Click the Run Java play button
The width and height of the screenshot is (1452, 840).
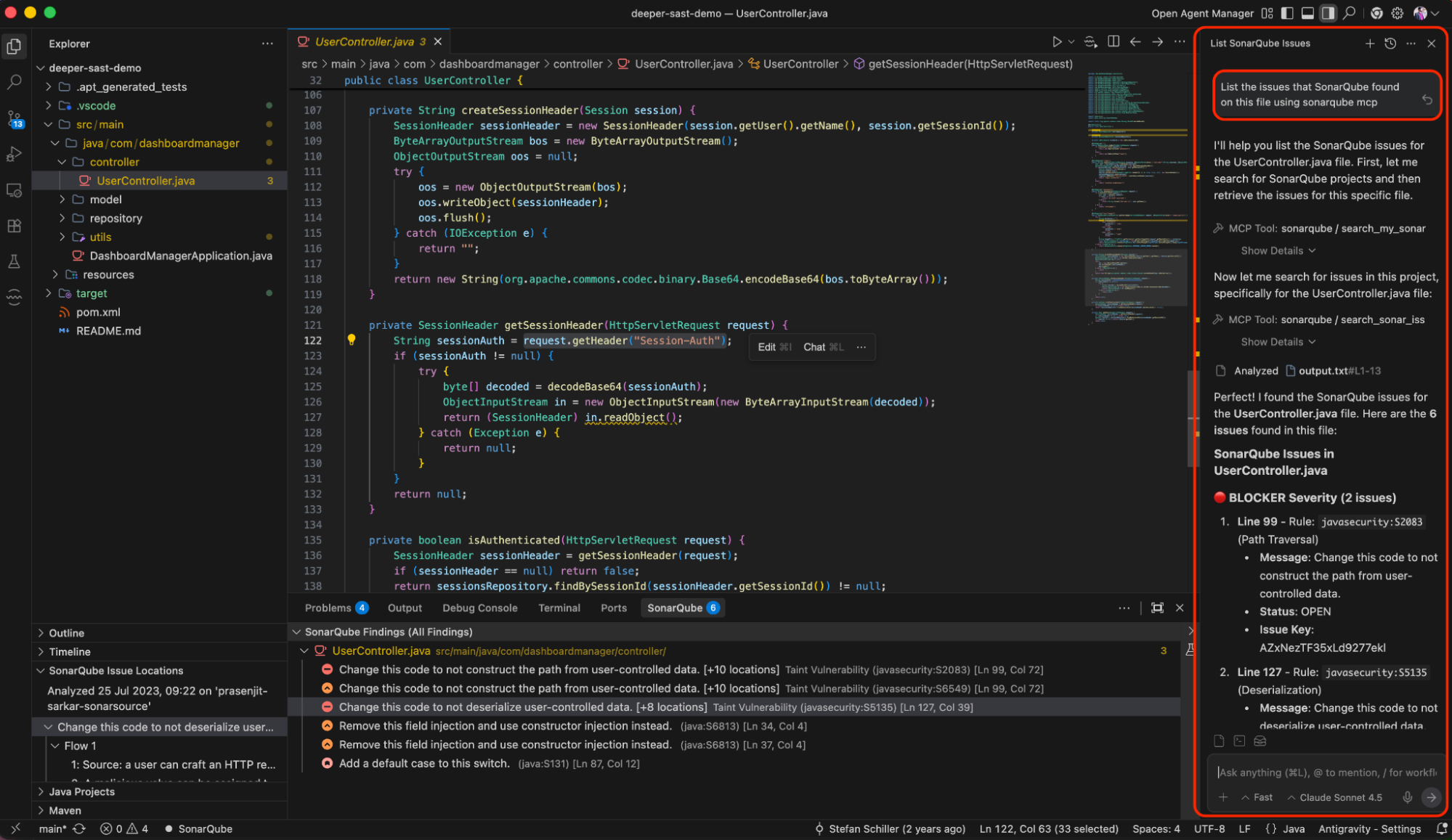[1057, 42]
